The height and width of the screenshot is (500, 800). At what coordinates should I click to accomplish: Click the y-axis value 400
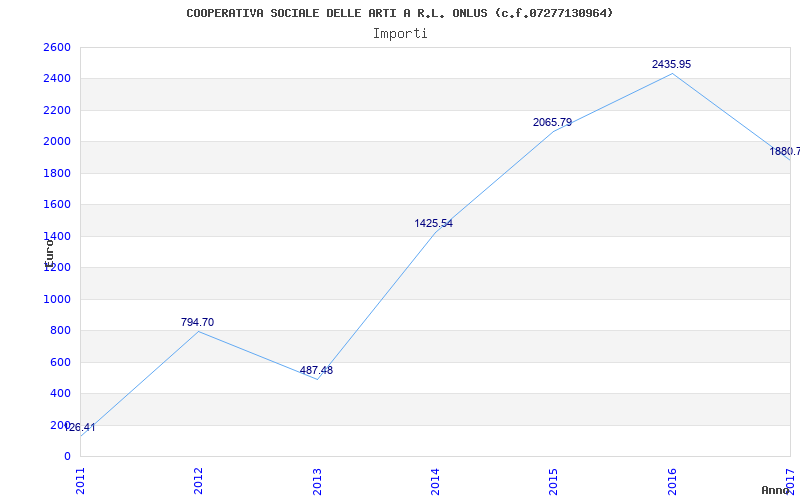(61, 393)
